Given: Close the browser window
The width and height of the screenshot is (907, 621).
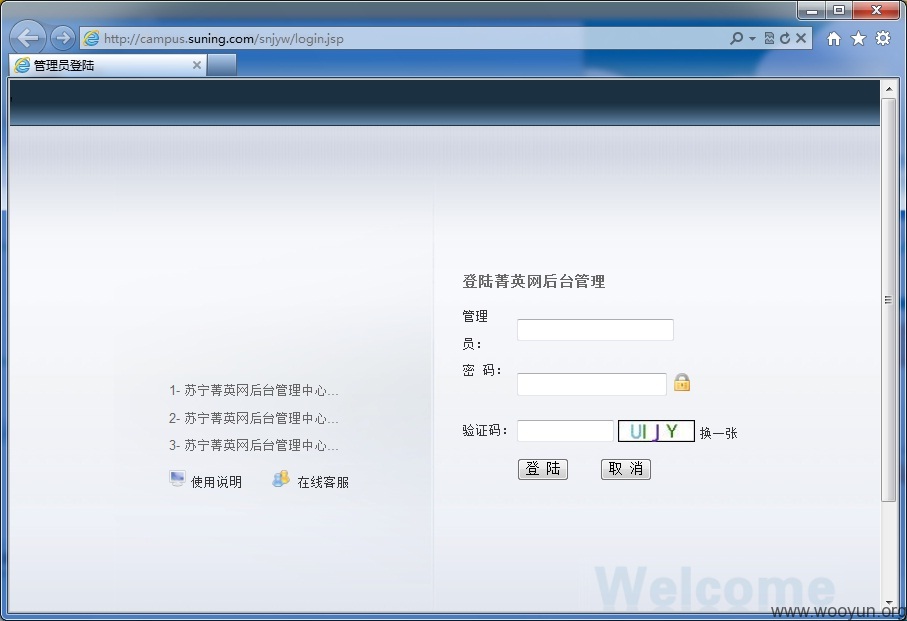Looking at the screenshot, I should pyautogui.click(x=876, y=10).
